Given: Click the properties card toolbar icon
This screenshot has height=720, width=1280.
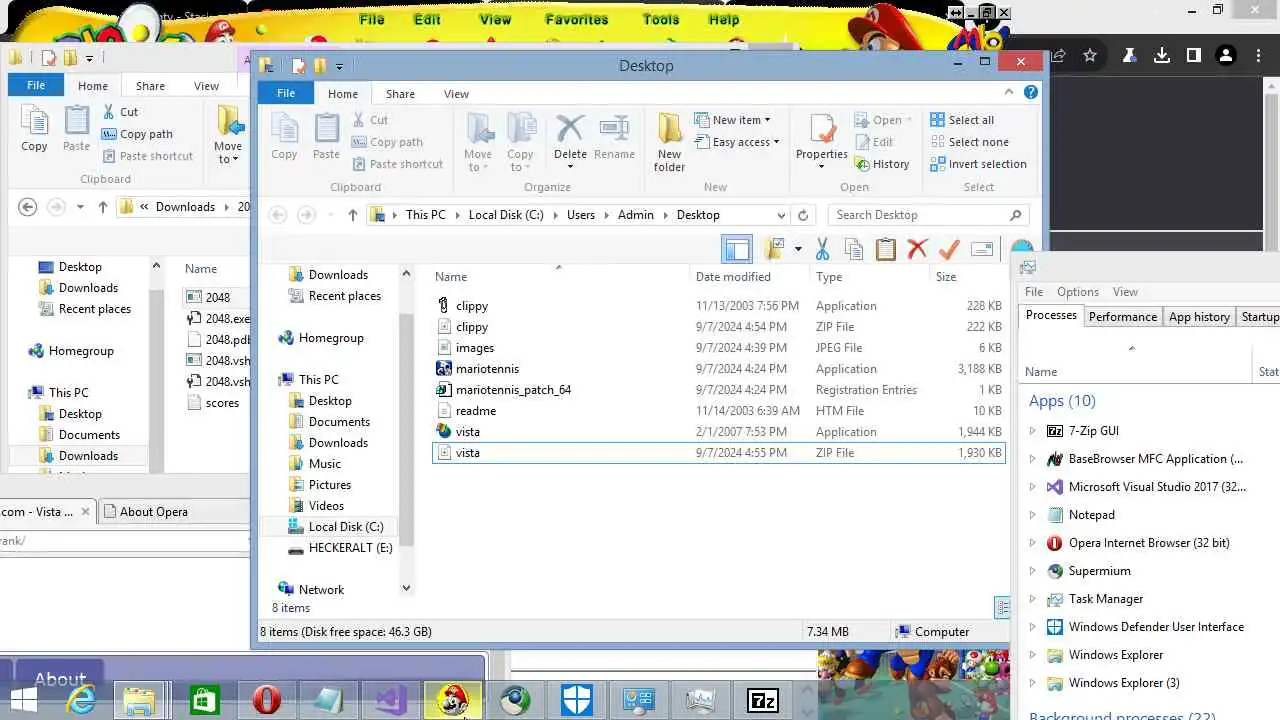Looking at the screenshot, I should (981, 249).
